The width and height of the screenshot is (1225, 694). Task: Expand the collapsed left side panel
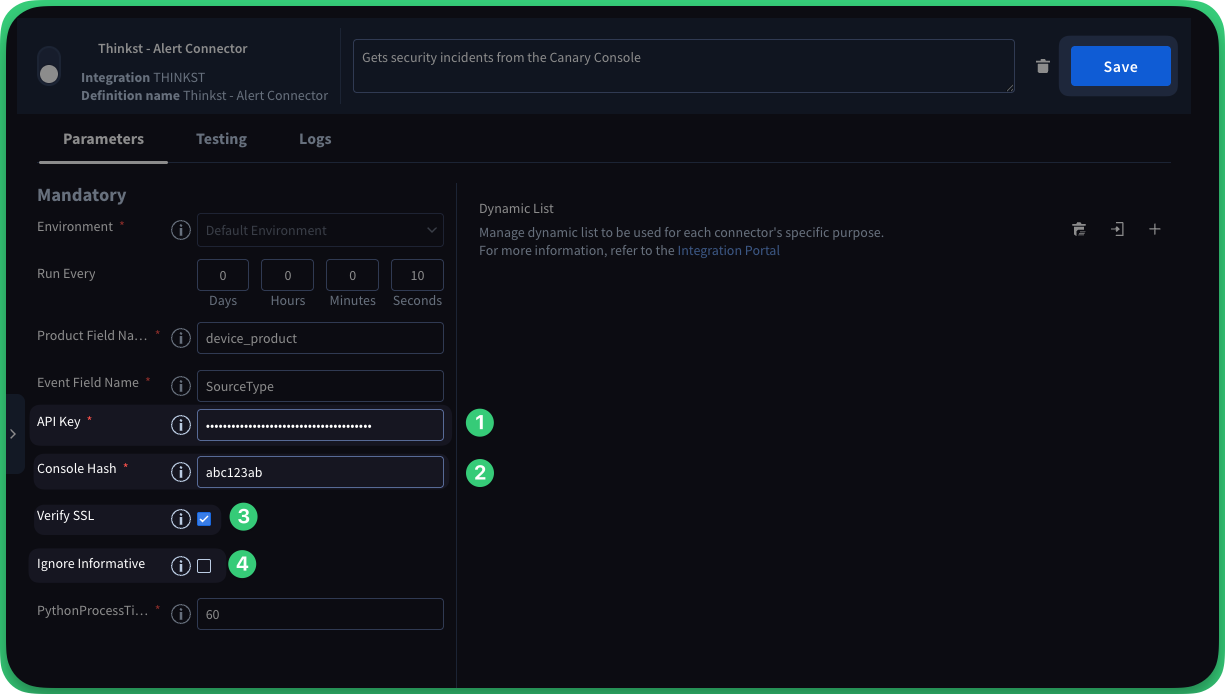pos(13,434)
